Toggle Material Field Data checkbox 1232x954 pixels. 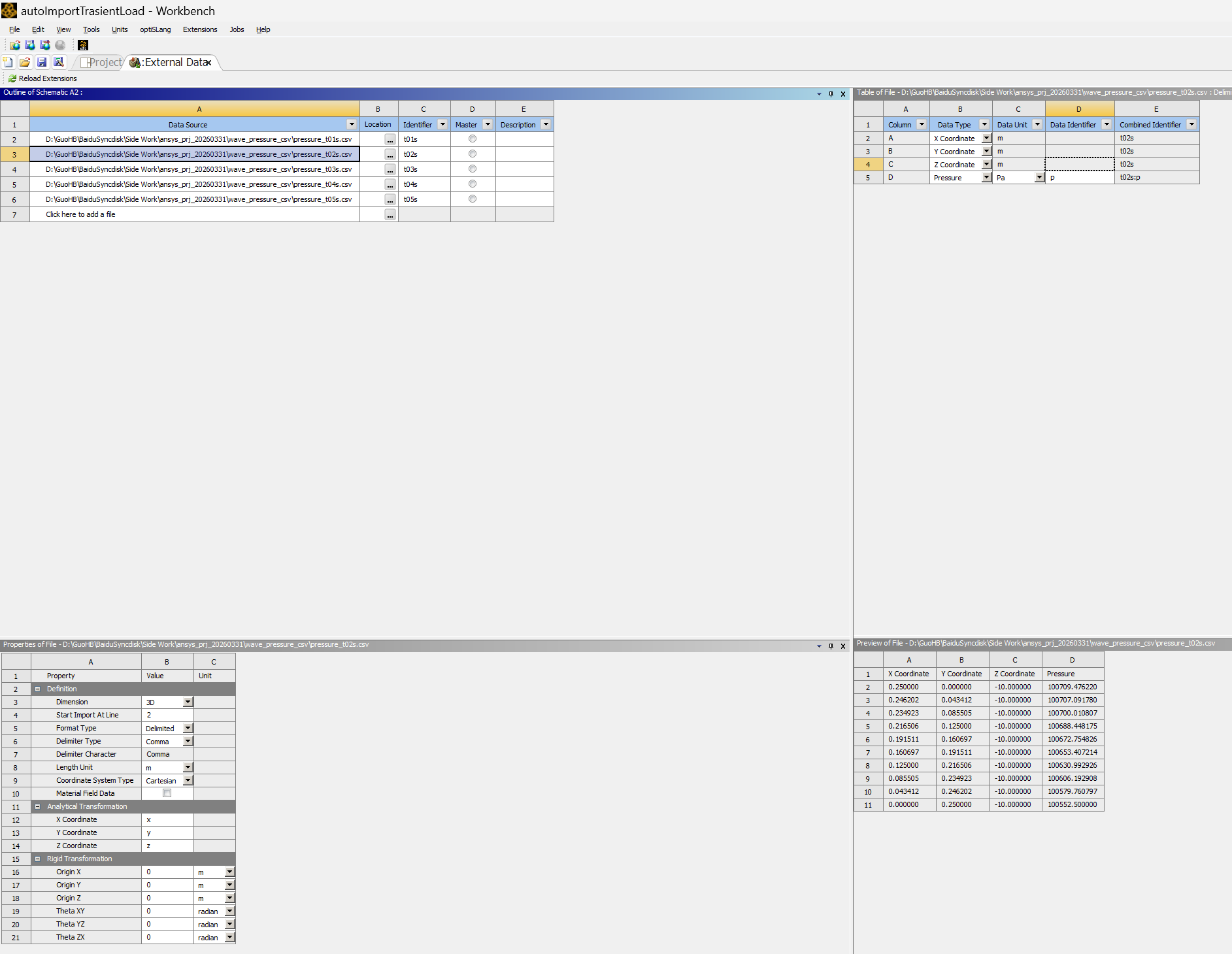click(167, 793)
